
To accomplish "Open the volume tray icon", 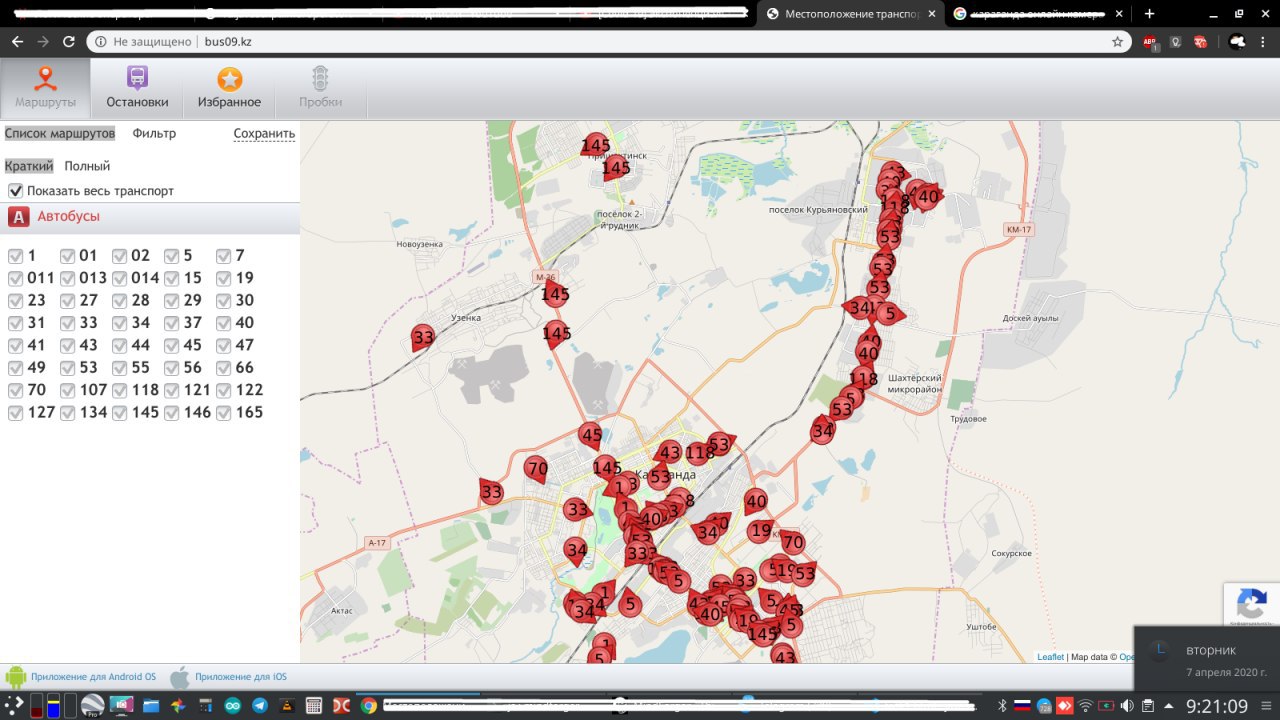I will click(1127, 705).
